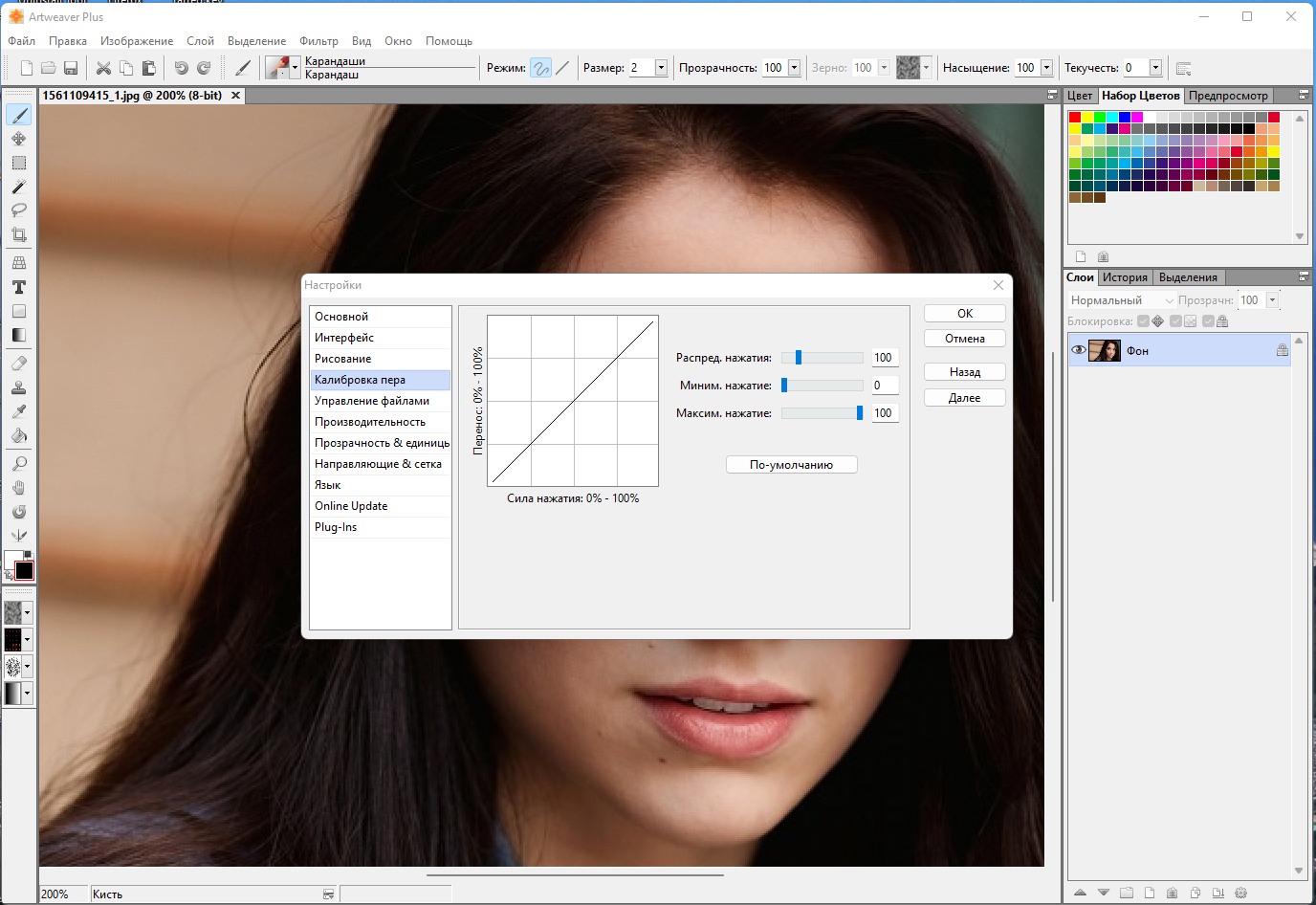The image size is (1316, 905).
Task: Select the Zoom magnifier tool
Action: 18,464
